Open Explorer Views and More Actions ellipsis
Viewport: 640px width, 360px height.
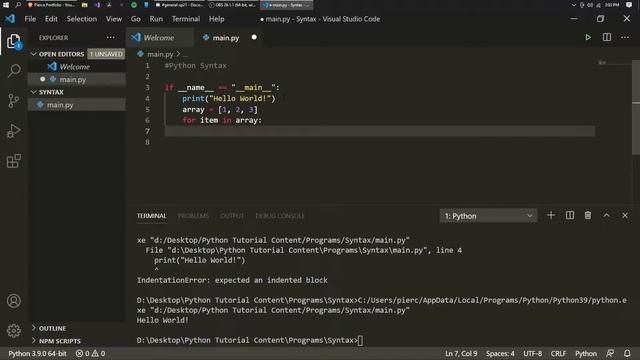111,38
